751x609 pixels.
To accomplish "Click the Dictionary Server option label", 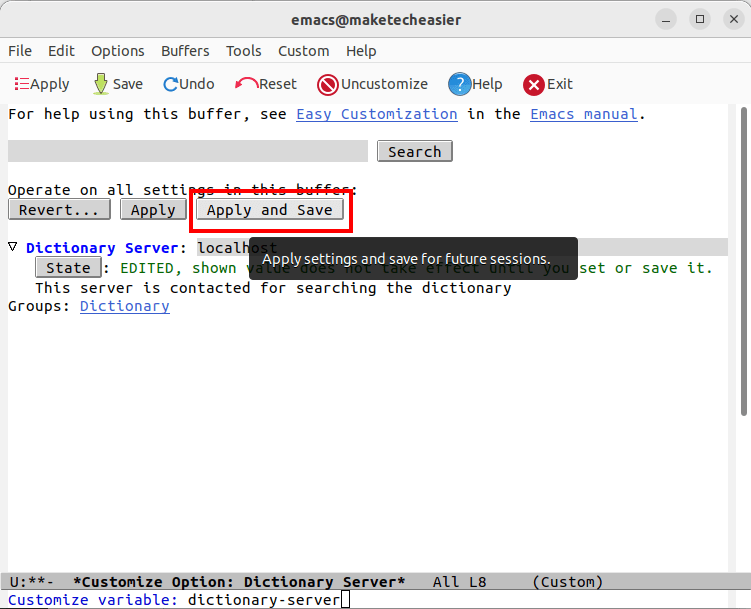I will coord(102,248).
